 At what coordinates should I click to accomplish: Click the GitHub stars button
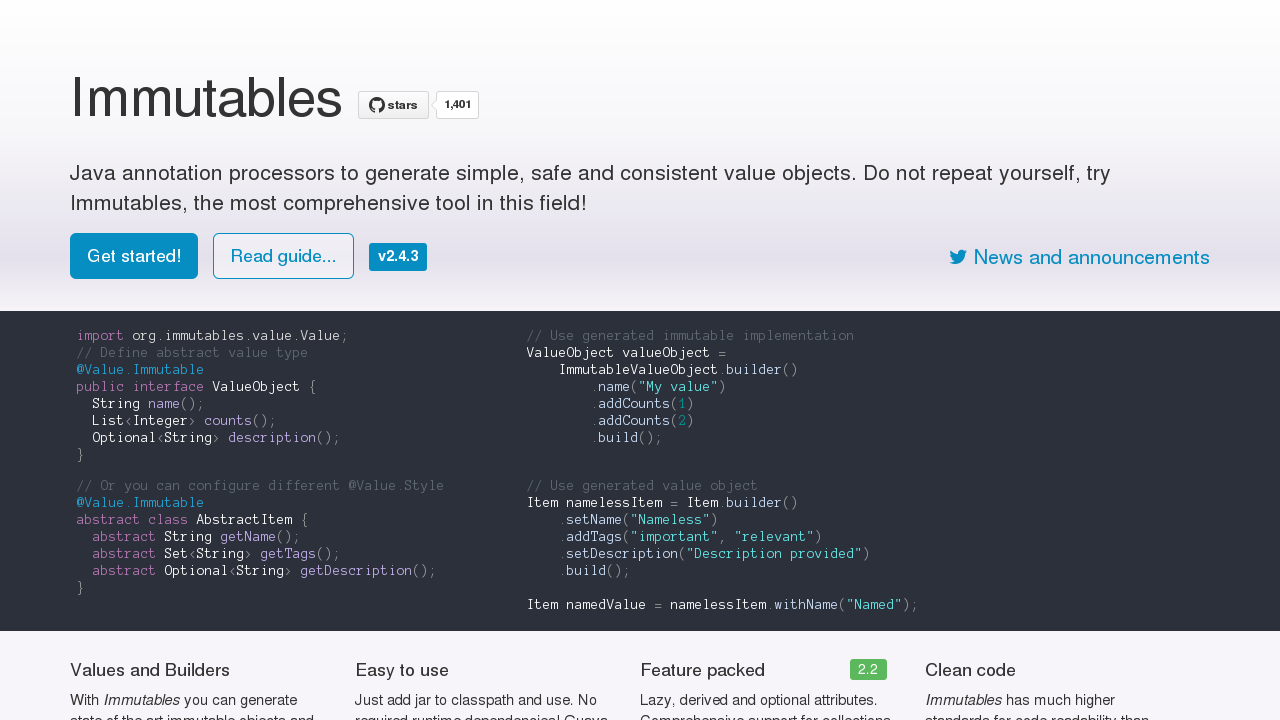(393, 105)
